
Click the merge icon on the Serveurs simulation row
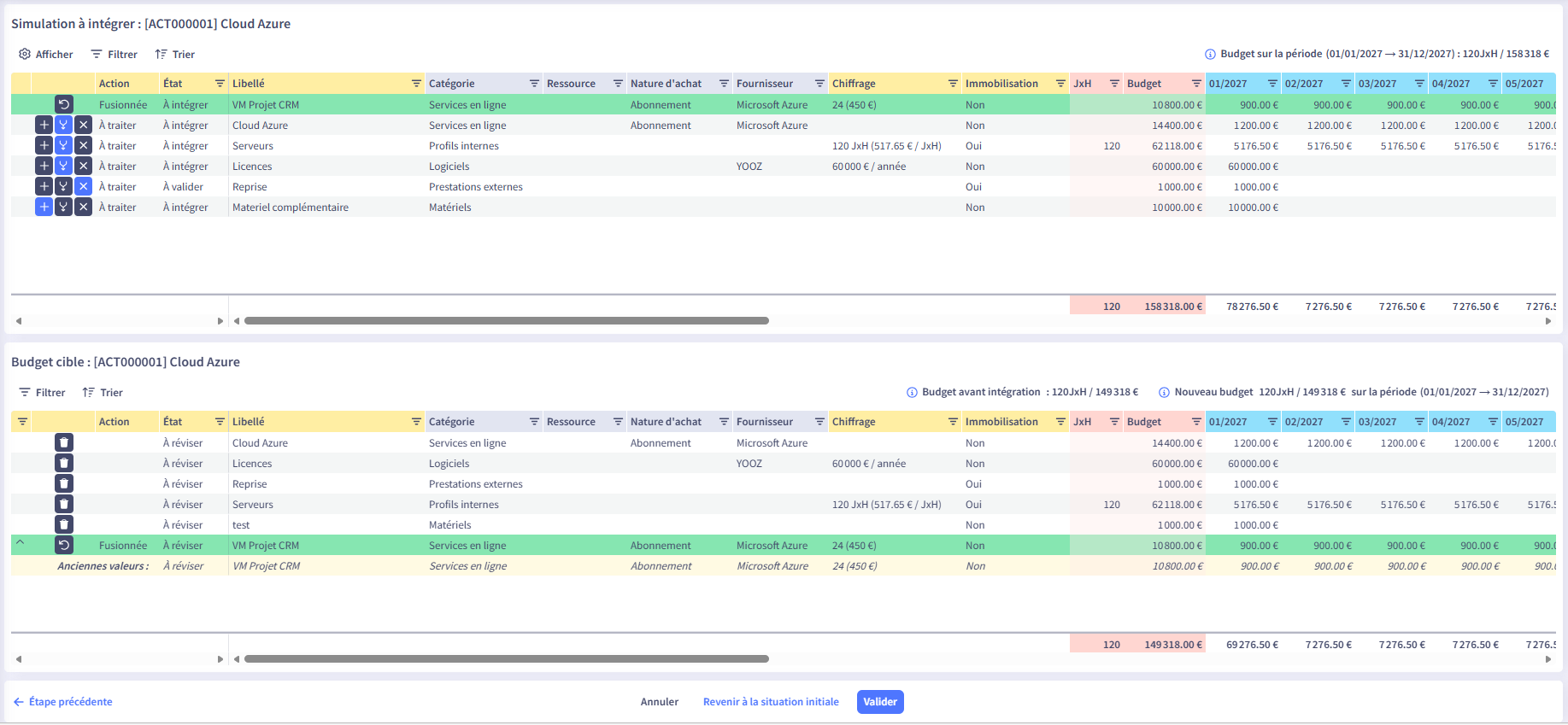pos(63,145)
